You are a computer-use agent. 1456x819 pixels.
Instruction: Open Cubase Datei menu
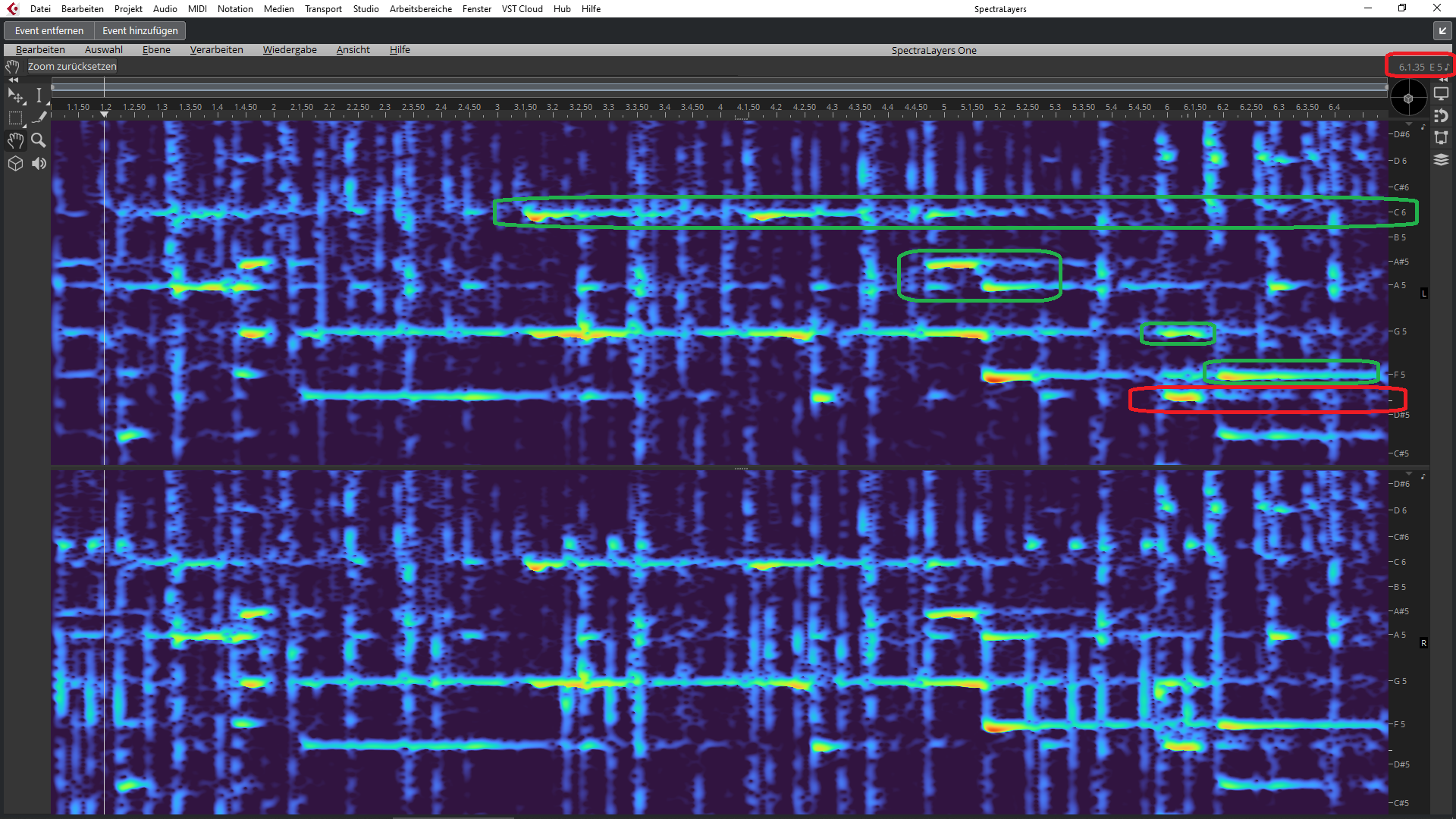pos(40,9)
